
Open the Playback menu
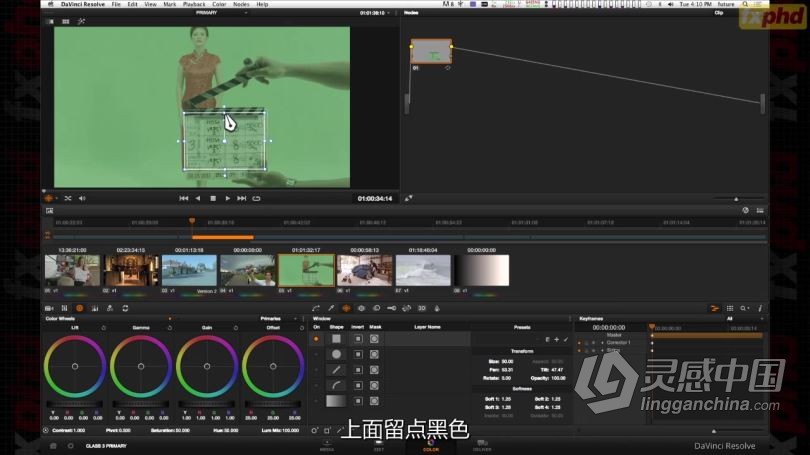(x=194, y=4)
